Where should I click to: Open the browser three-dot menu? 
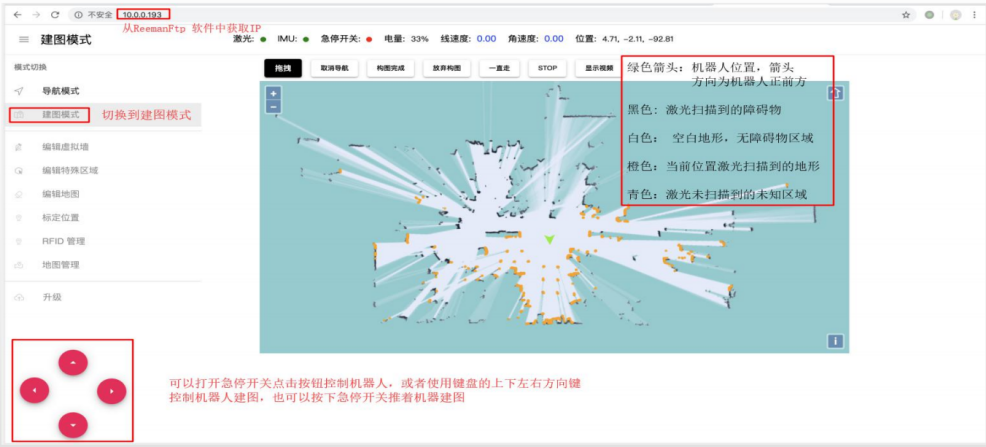[973, 15]
